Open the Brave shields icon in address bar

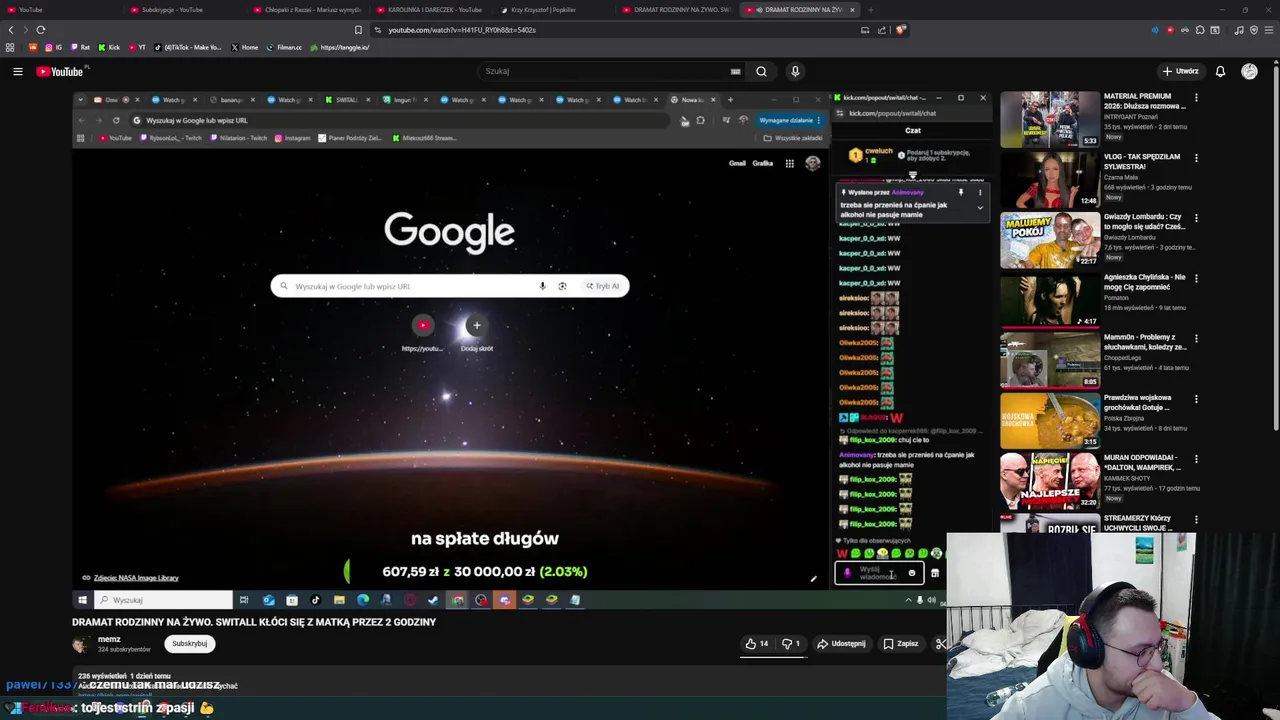pos(900,30)
